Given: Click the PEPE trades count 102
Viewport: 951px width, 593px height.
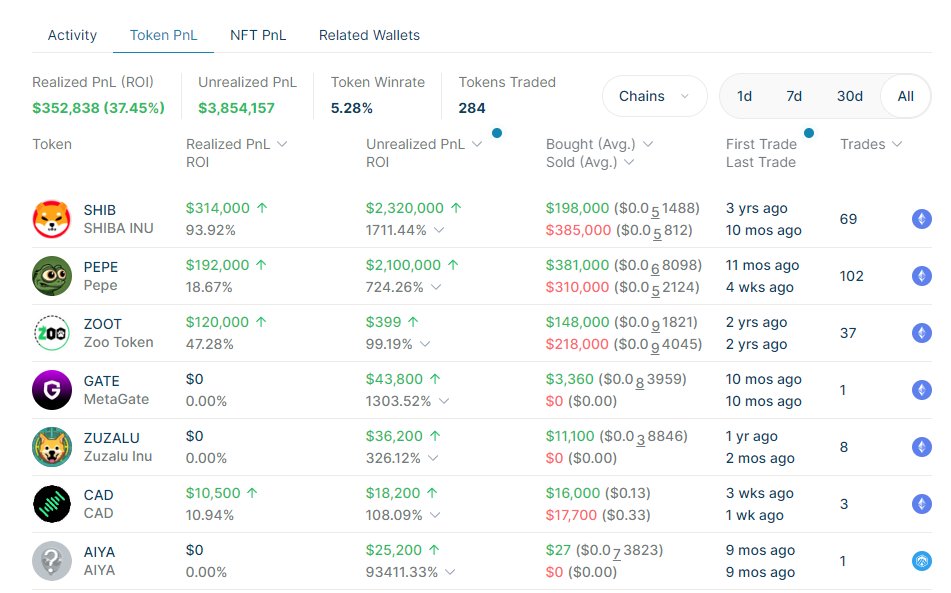Looking at the screenshot, I should click(x=852, y=276).
